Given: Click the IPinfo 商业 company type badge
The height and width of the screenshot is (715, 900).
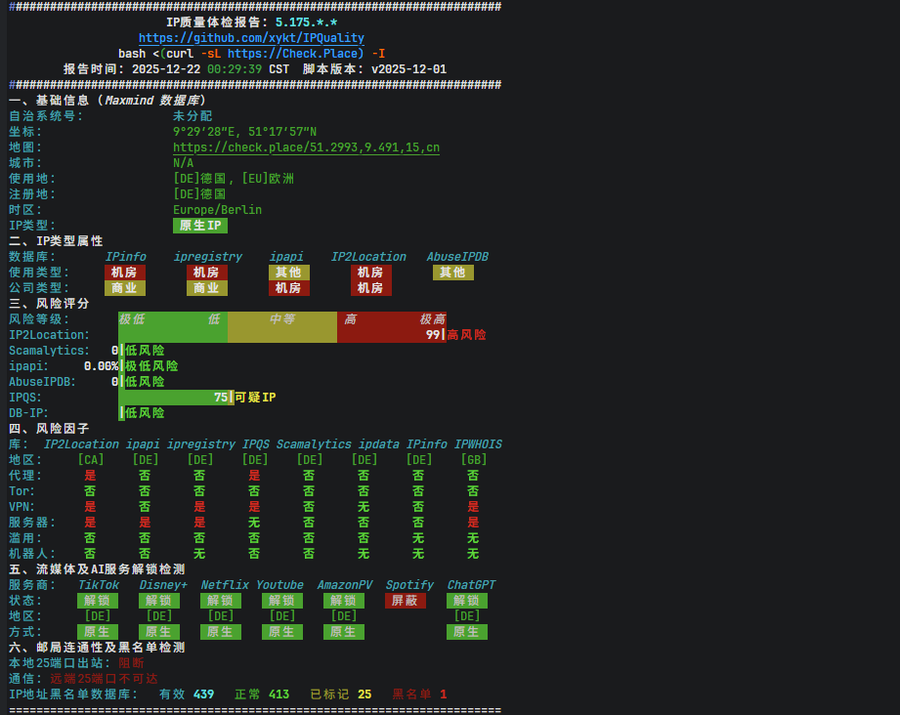Looking at the screenshot, I should [125, 288].
